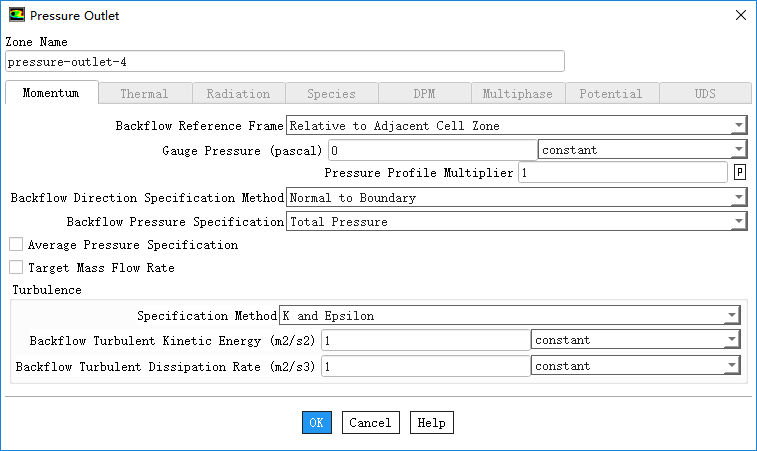Switch to the Momentum tab
The image size is (757, 451).
click(51, 94)
